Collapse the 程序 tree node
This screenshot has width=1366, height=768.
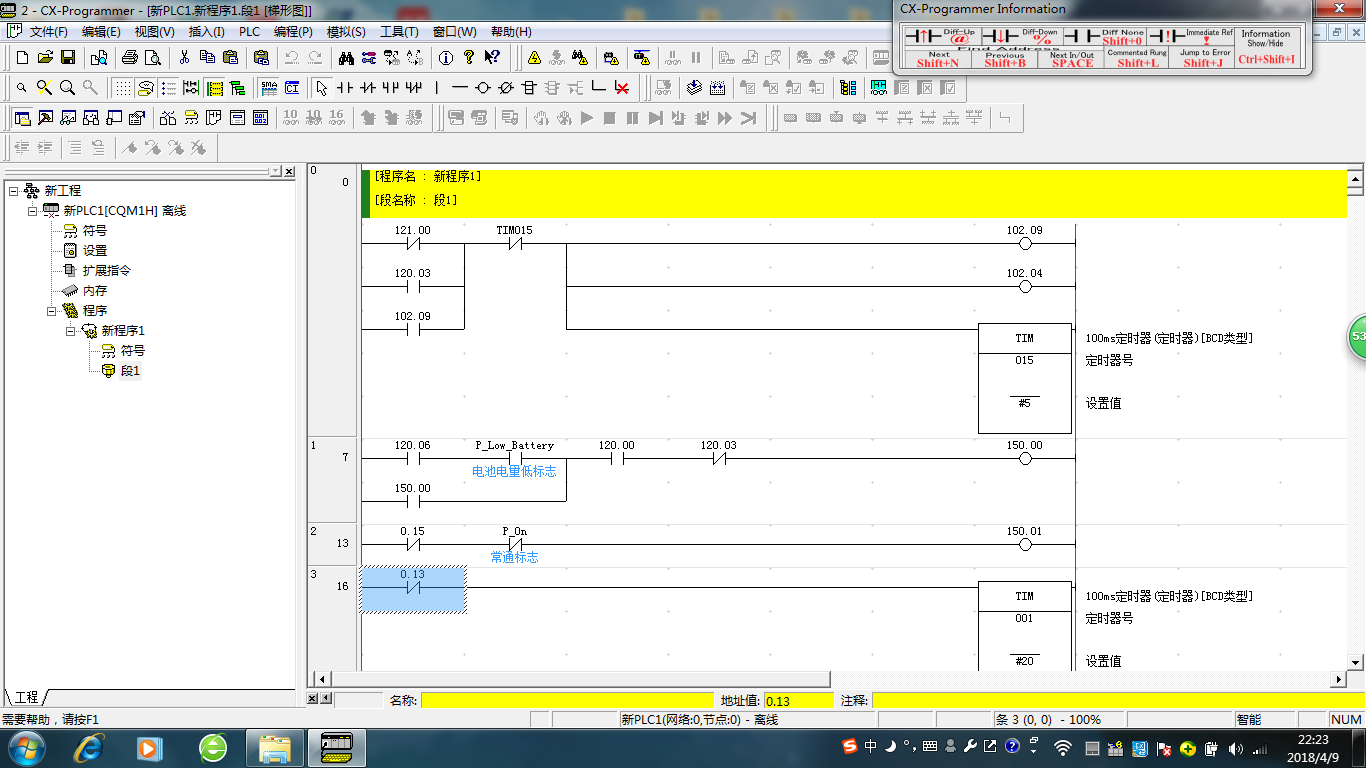point(52,311)
